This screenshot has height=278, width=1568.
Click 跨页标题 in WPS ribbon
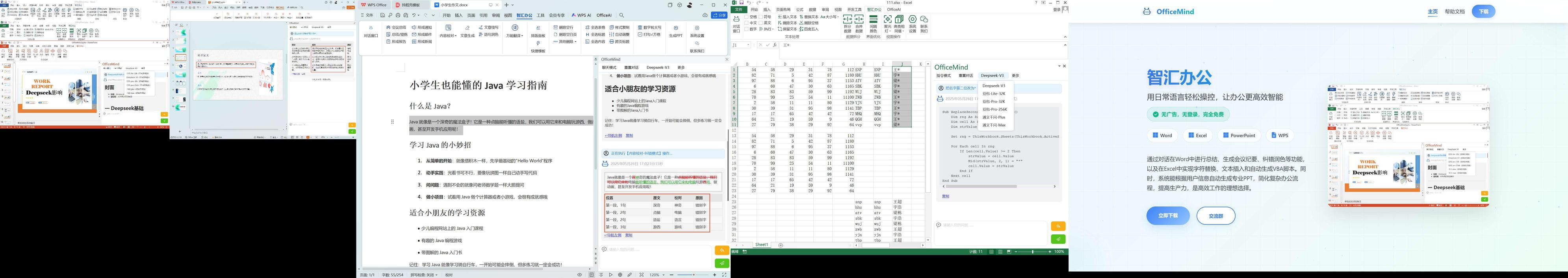coord(620,41)
